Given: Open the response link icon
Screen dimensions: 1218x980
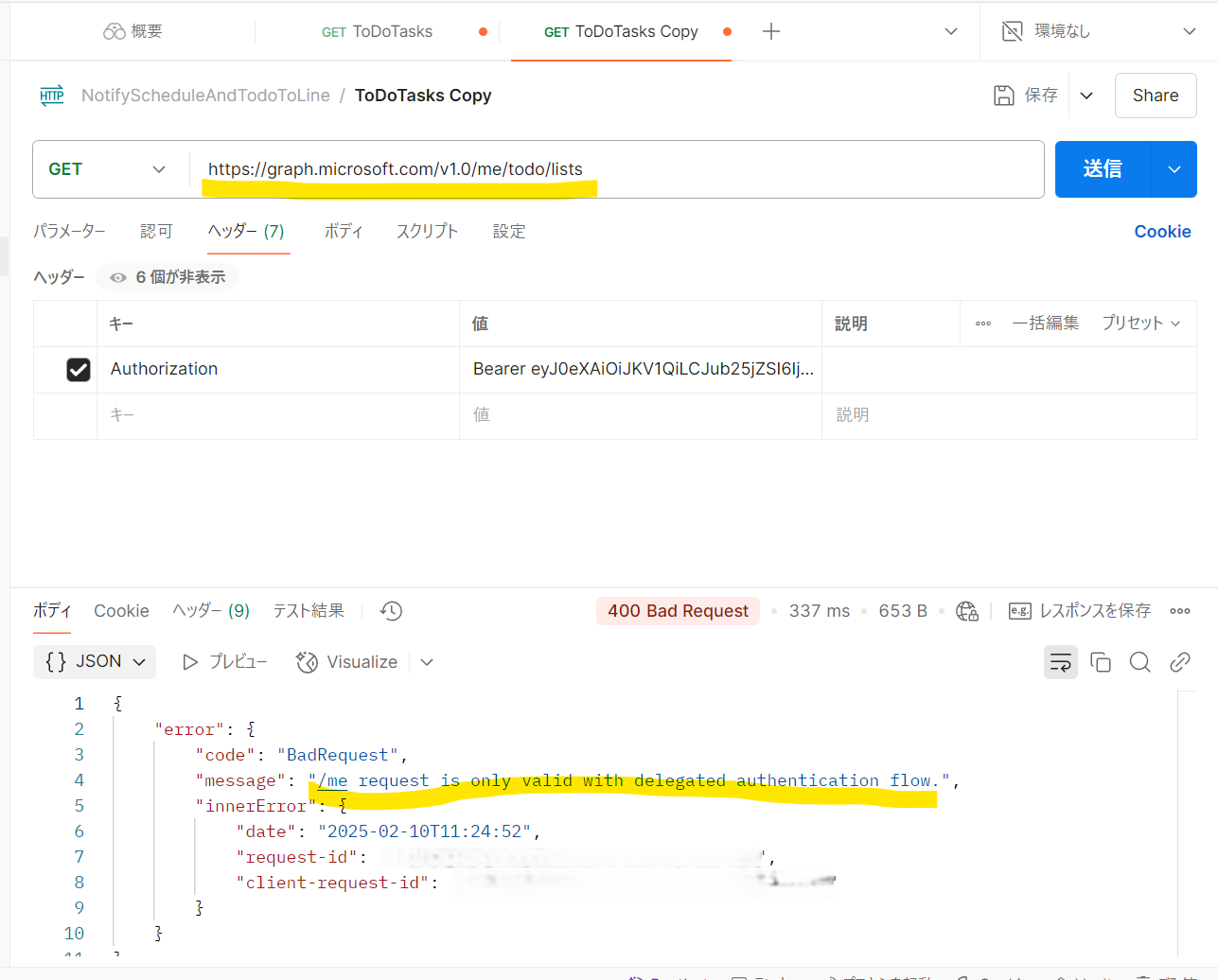Looking at the screenshot, I should pyautogui.click(x=1179, y=662).
